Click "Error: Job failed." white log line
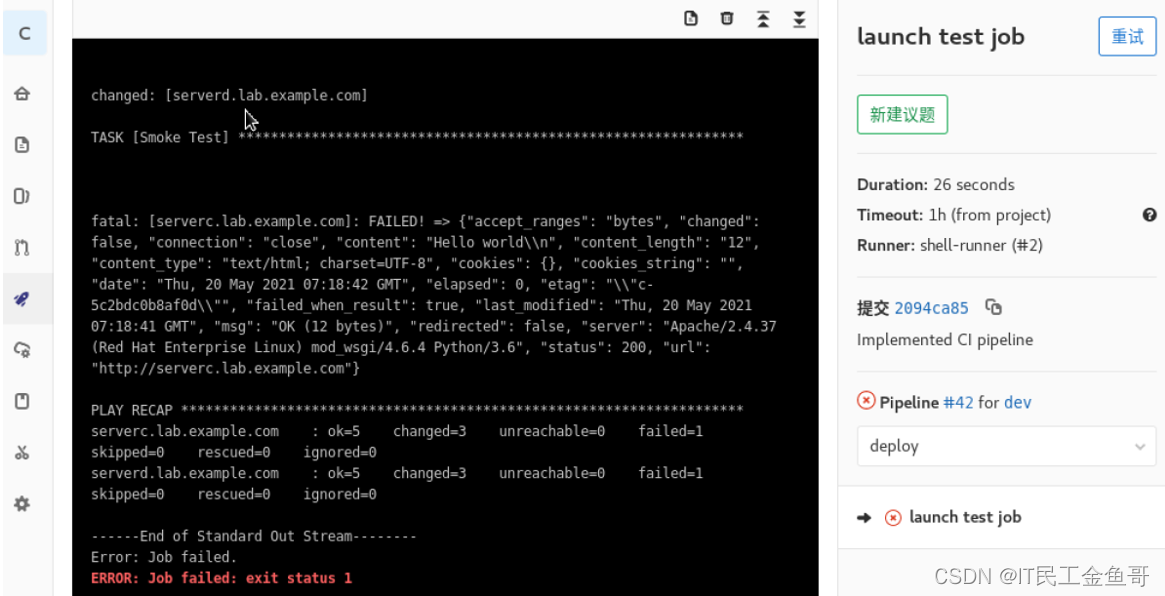Image resolution: width=1165 pixels, height=596 pixels. [163, 557]
